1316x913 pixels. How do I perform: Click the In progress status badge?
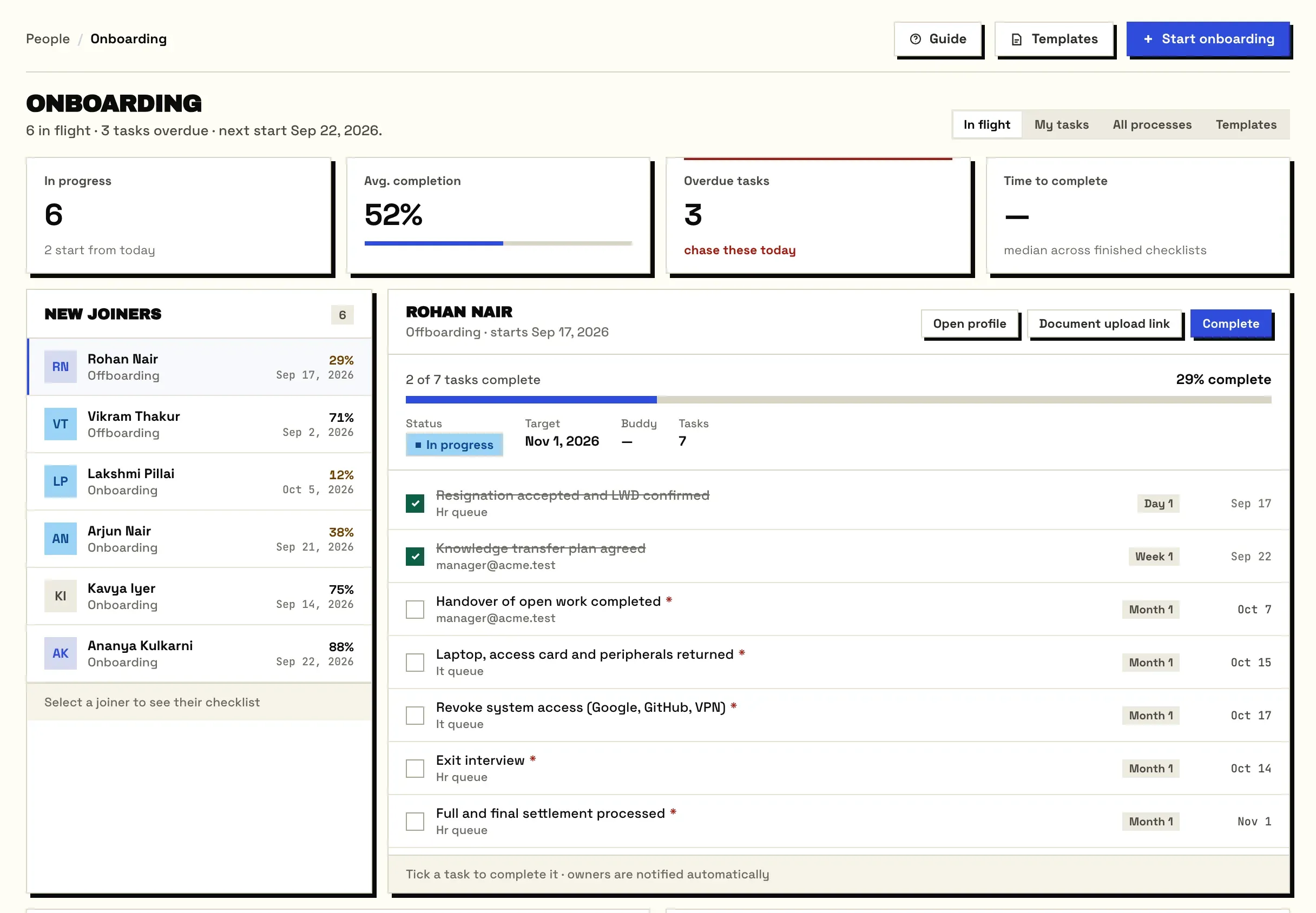(x=455, y=445)
